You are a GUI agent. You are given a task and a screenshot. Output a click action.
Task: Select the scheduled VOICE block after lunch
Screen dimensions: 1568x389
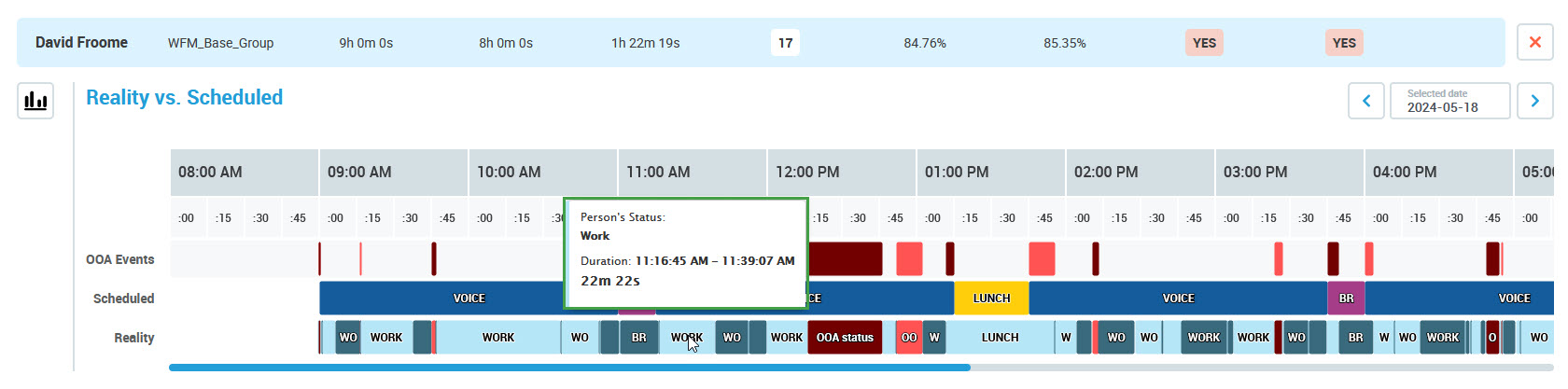(x=1177, y=299)
